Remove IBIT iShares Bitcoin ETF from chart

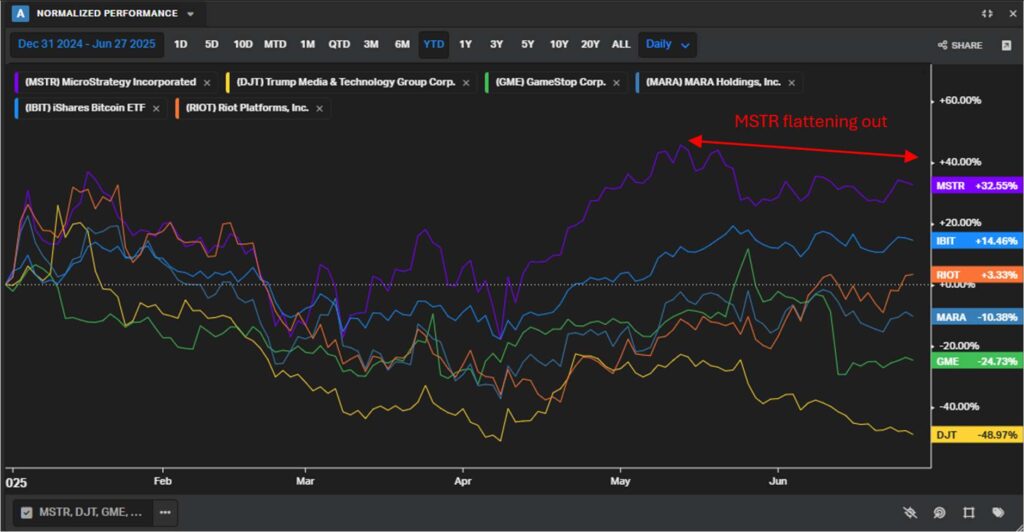pos(156,108)
